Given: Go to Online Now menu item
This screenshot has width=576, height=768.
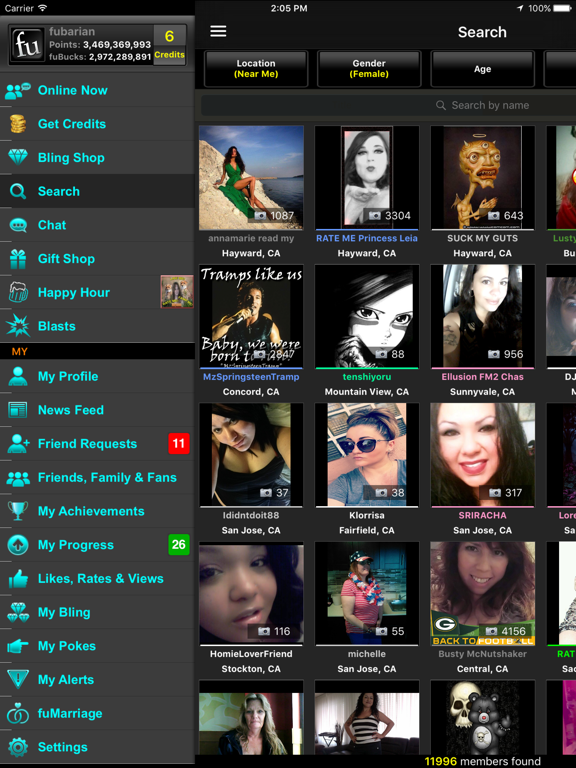Looking at the screenshot, I should coord(97,90).
